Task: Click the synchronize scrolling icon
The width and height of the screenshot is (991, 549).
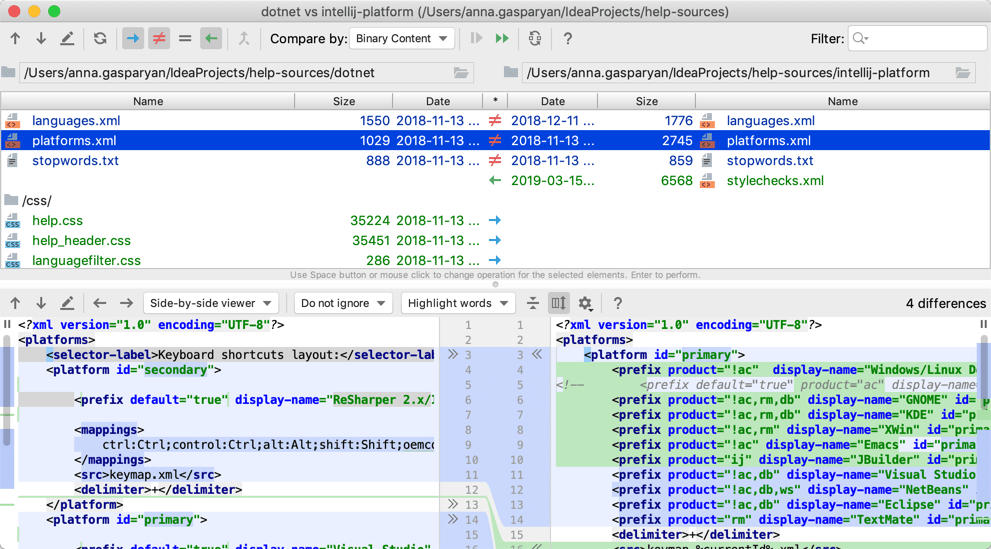Action: tap(559, 303)
